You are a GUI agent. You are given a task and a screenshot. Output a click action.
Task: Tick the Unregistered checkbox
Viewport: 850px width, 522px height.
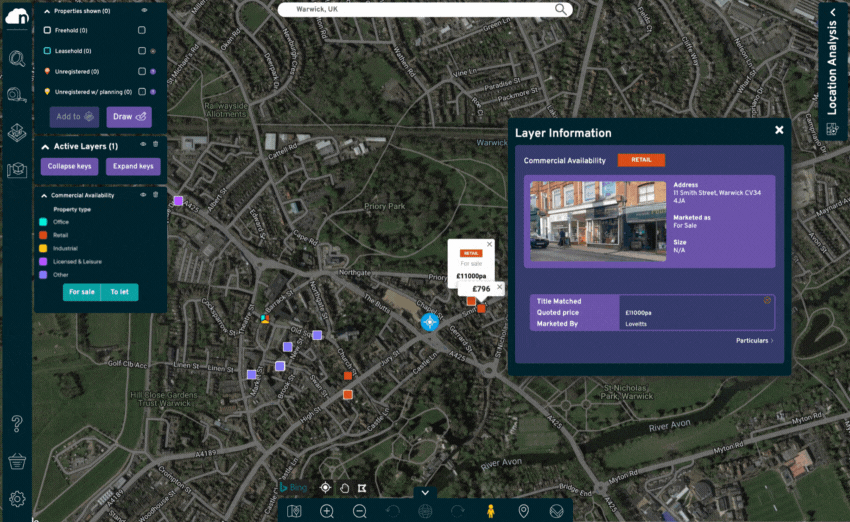[x=141, y=72]
